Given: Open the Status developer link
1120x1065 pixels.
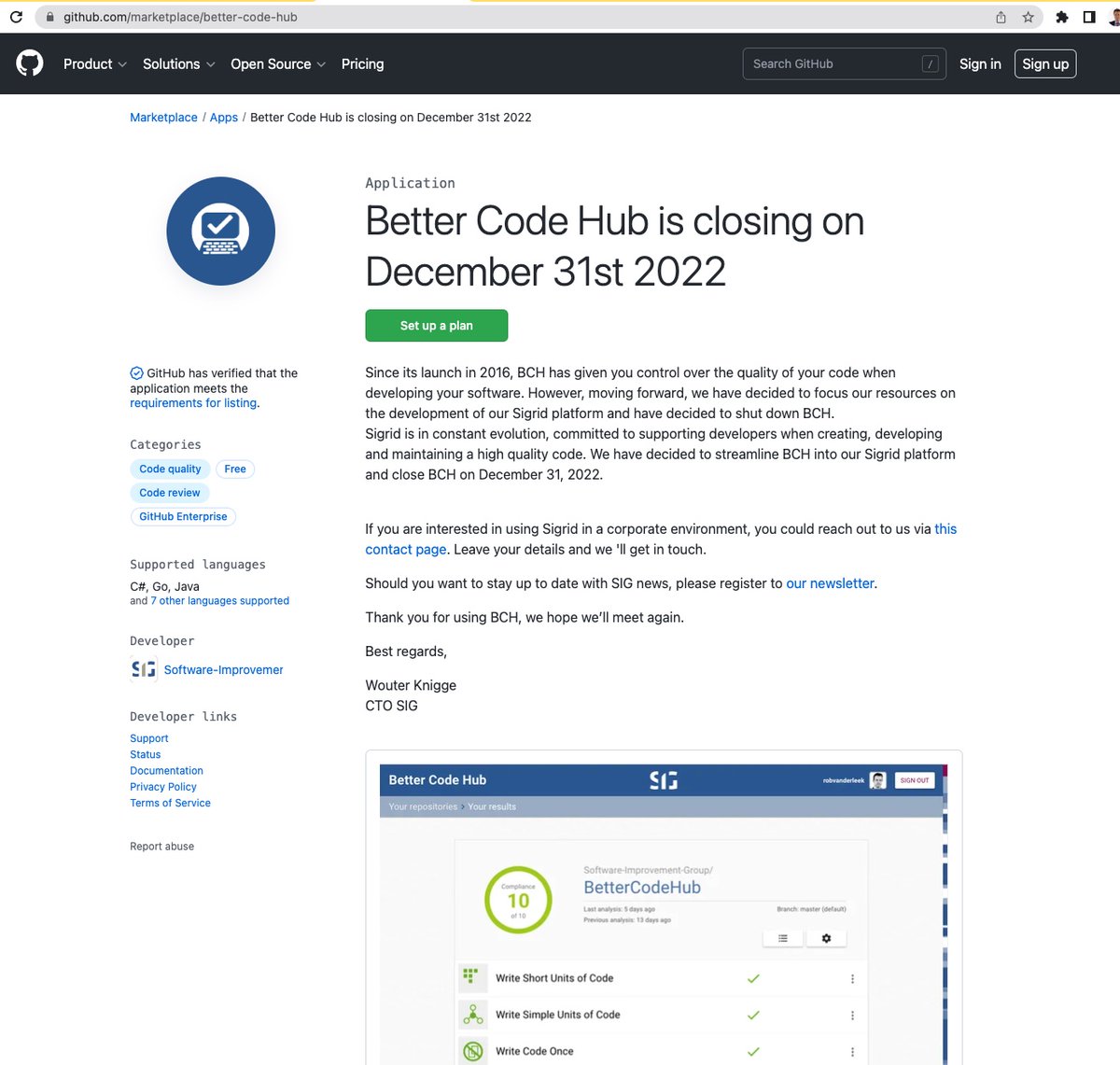Looking at the screenshot, I should pos(146,754).
